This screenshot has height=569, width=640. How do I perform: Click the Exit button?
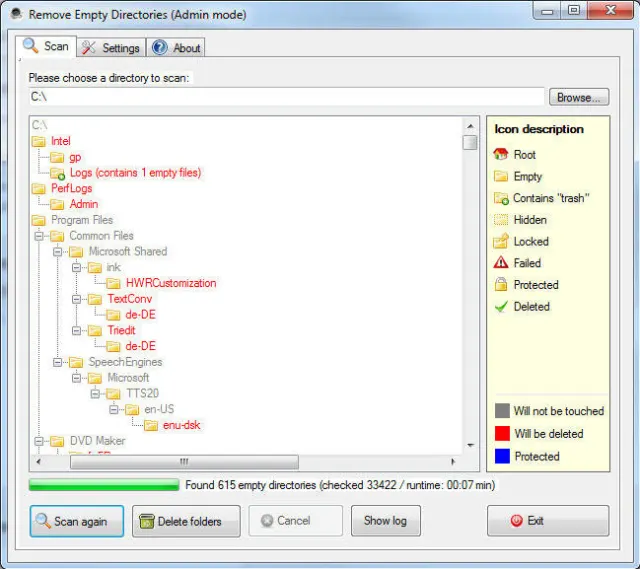point(548,520)
